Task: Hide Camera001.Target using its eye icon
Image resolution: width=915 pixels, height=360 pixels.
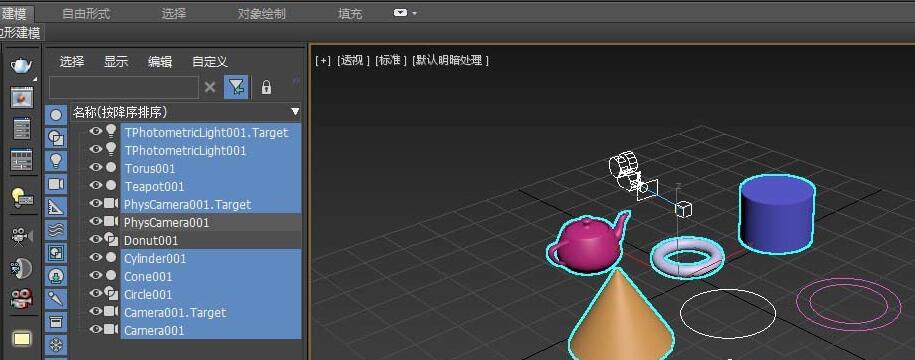Action: click(x=96, y=312)
